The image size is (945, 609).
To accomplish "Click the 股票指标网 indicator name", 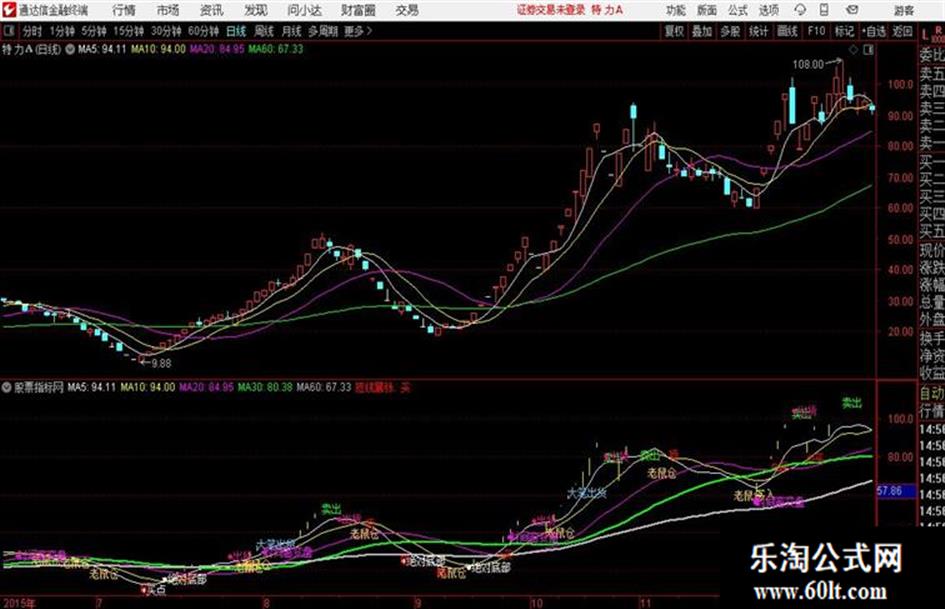I will pyautogui.click(x=39, y=387).
